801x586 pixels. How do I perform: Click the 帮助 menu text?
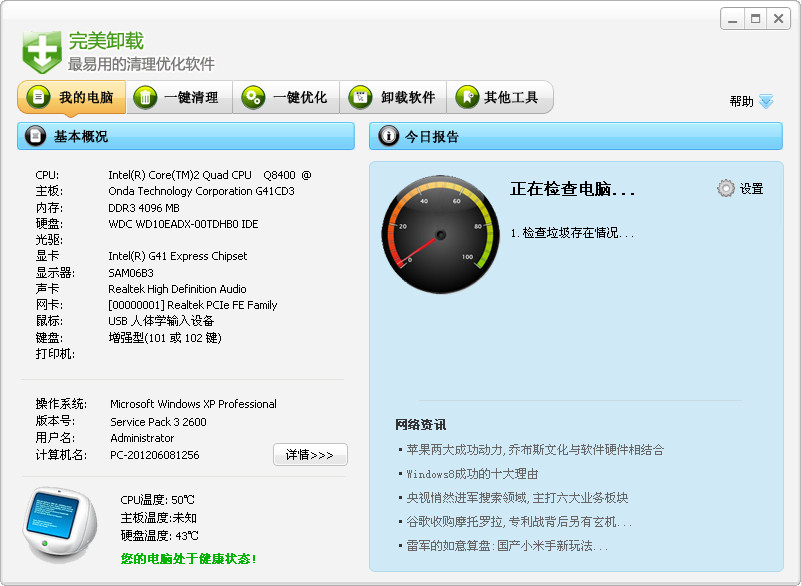[741, 101]
